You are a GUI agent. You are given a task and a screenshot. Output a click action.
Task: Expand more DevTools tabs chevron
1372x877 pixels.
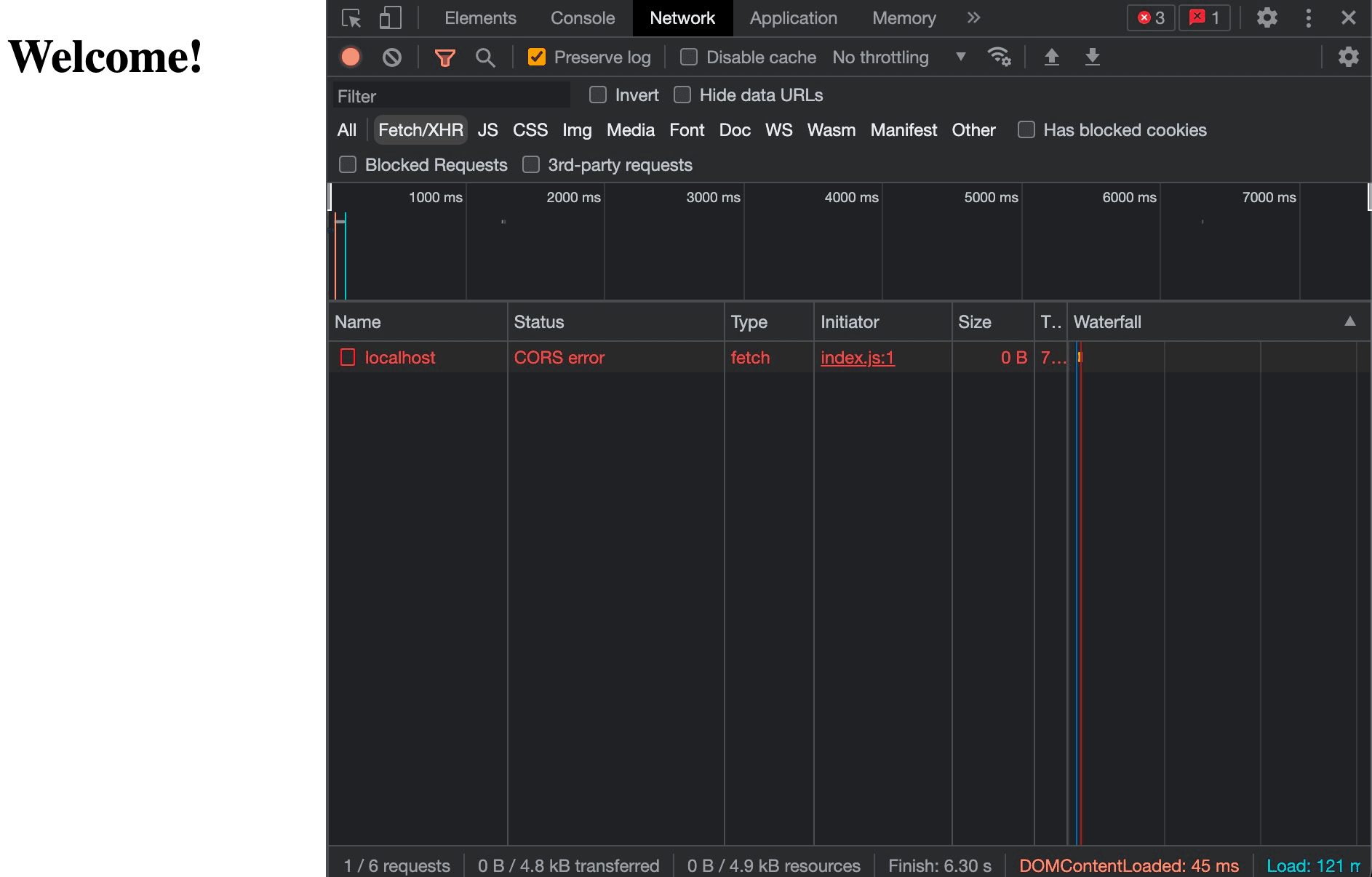(x=973, y=18)
